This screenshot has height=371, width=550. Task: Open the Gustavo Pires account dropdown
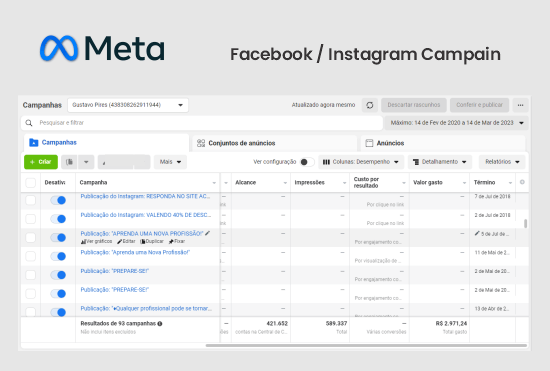coord(128,105)
